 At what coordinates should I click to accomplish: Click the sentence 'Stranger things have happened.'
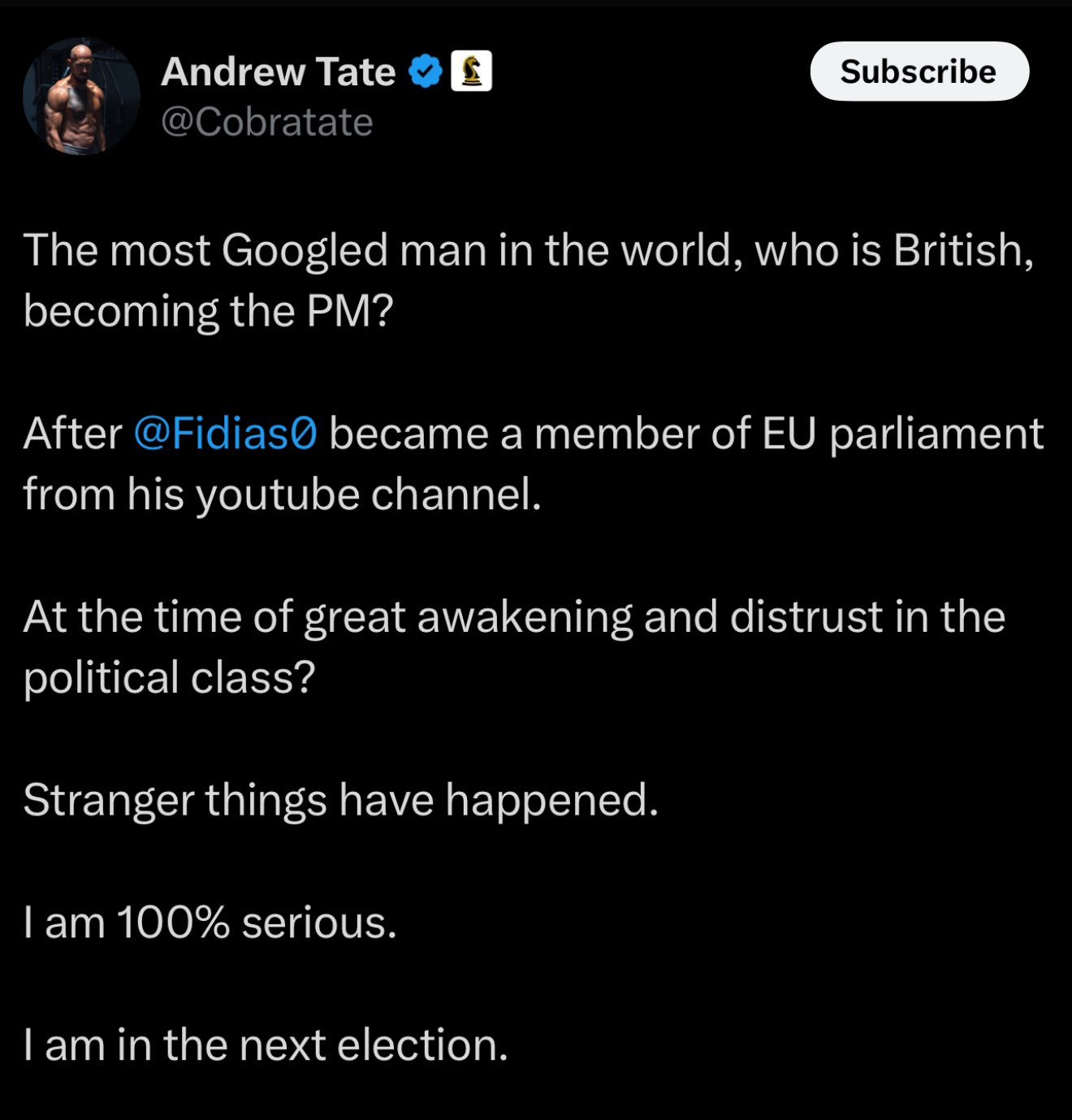340,801
